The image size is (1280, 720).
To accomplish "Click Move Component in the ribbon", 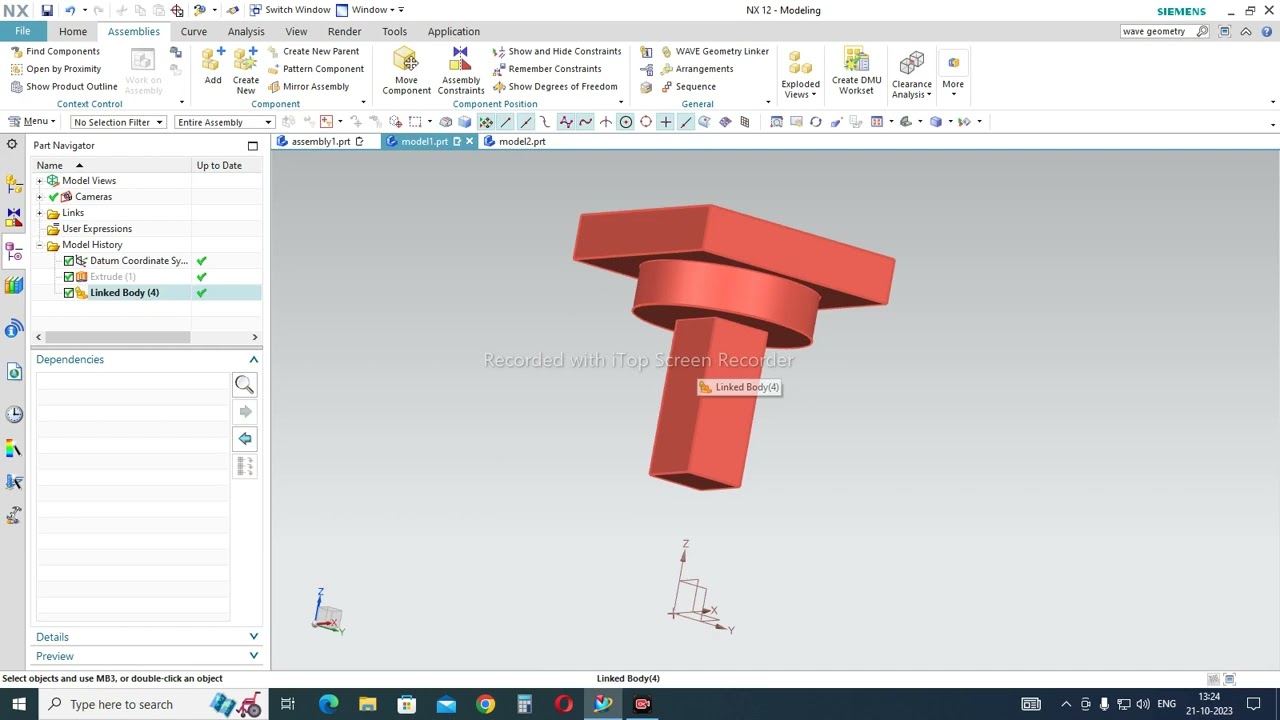I will click(406, 72).
